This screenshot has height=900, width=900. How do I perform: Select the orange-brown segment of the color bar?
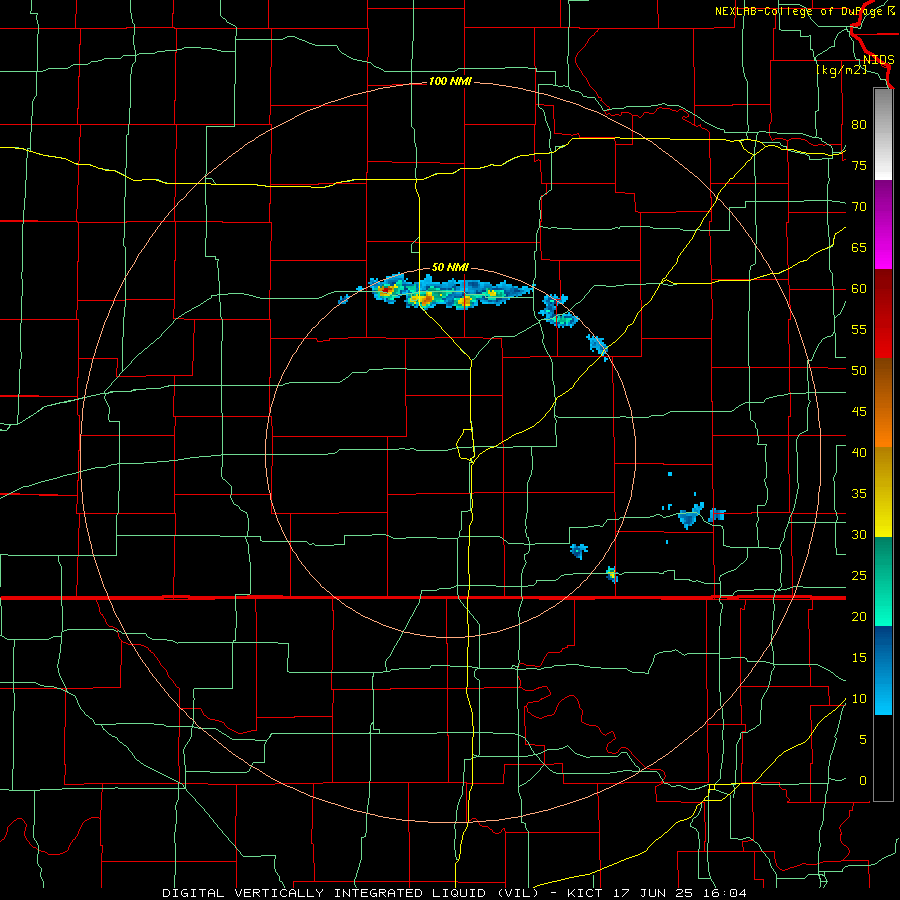click(x=883, y=402)
